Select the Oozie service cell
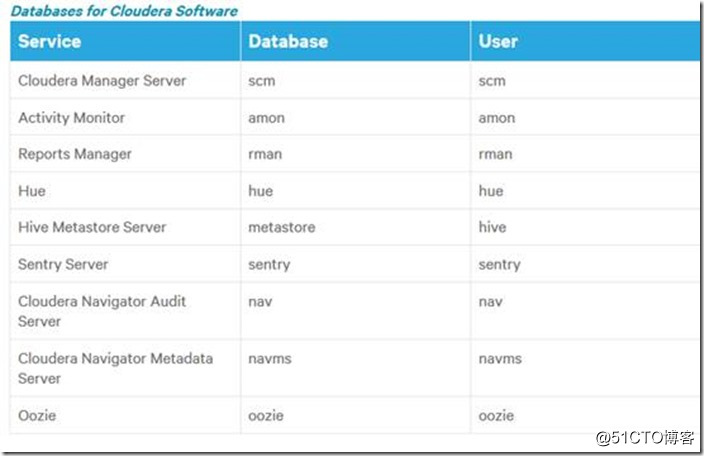 coord(125,415)
